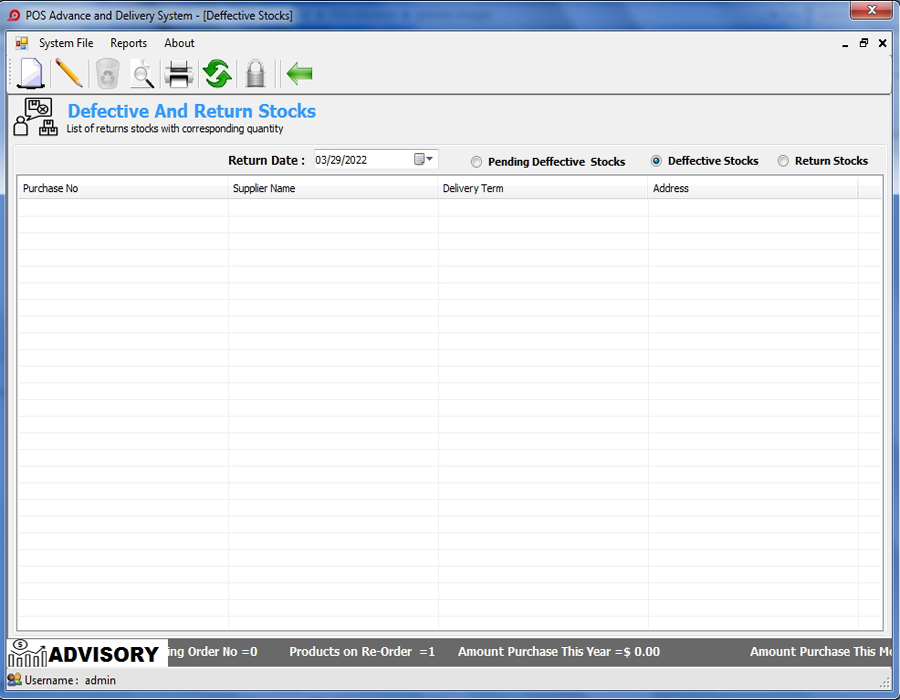Viewport: 900px width, 700px height.
Task: Click the Print icon on the toolbar
Action: [x=180, y=73]
